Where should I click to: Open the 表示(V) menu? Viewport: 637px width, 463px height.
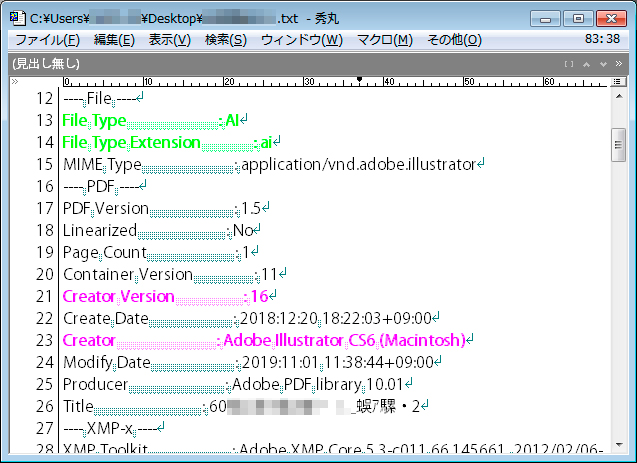(169, 40)
